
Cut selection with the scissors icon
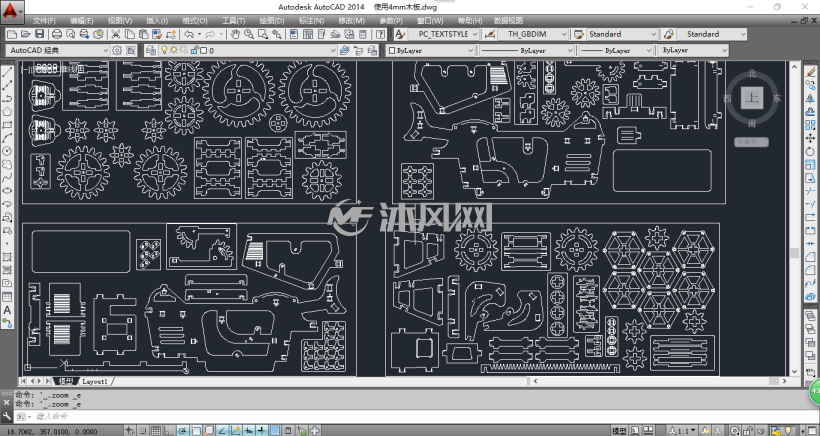(x=116, y=34)
